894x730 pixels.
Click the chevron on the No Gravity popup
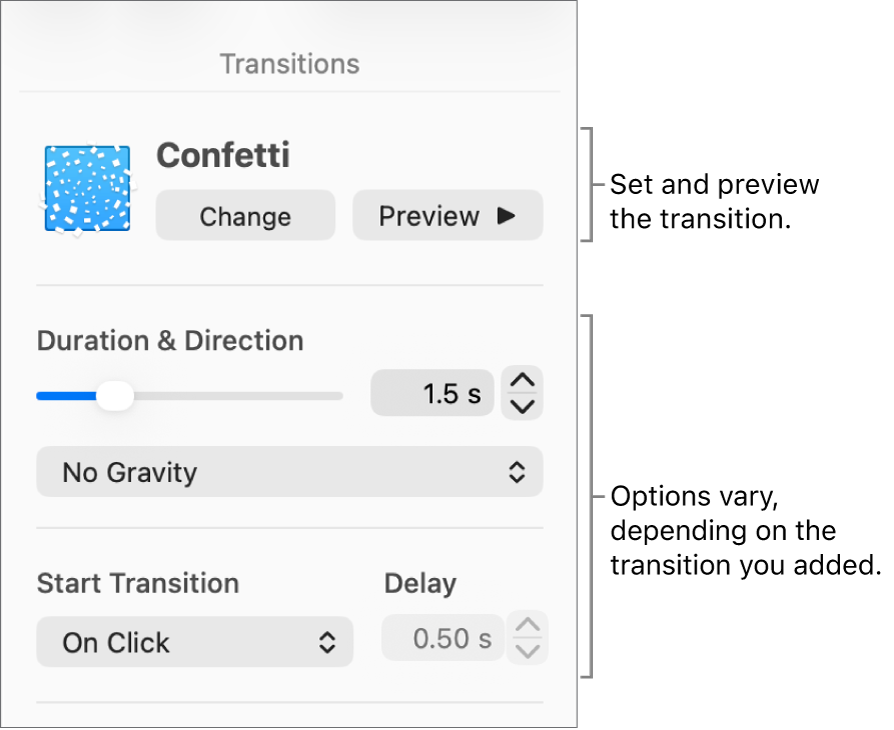pos(519,472)
